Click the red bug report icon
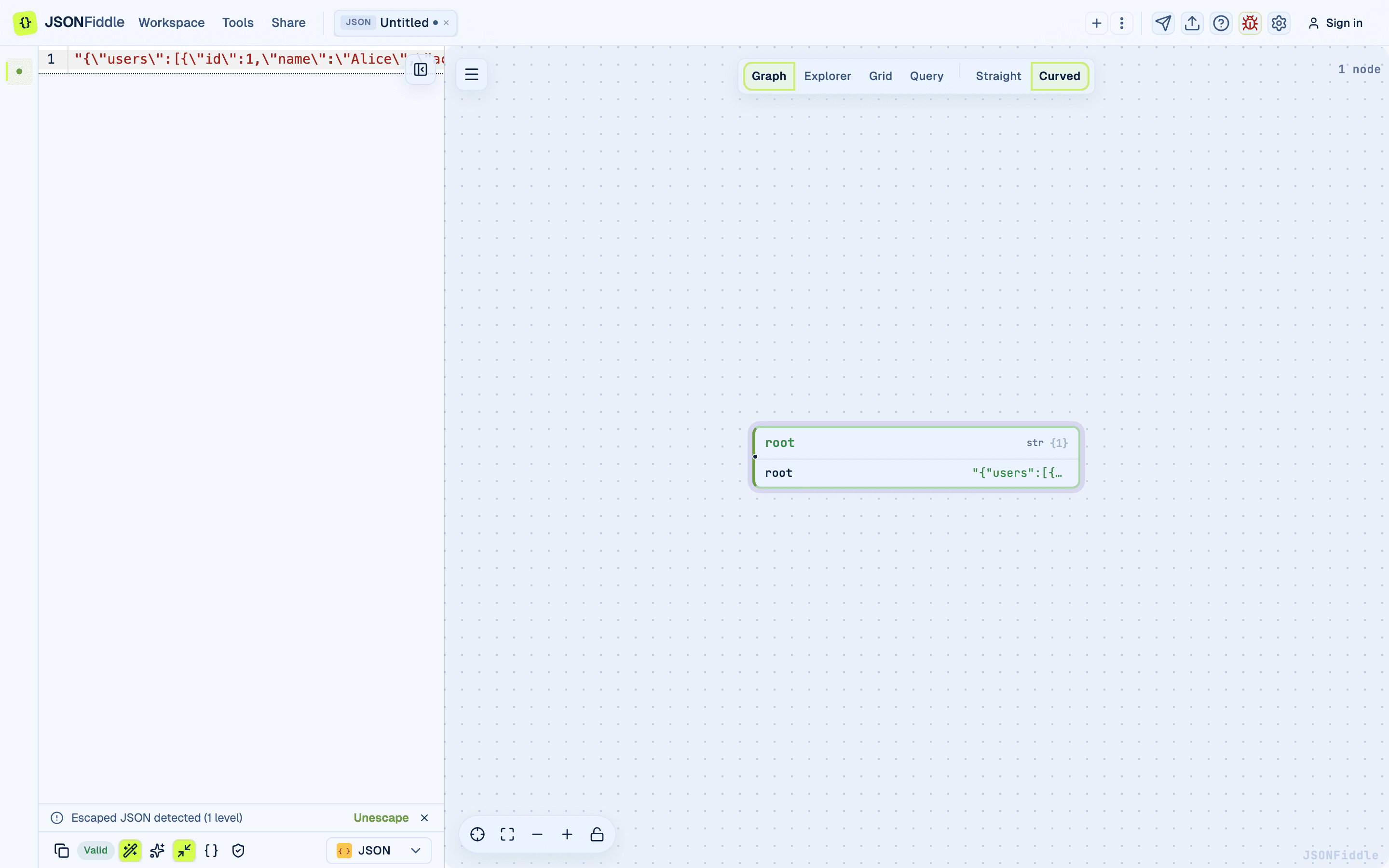This screenshot has width=1389, height=868. coord(1250,23)
